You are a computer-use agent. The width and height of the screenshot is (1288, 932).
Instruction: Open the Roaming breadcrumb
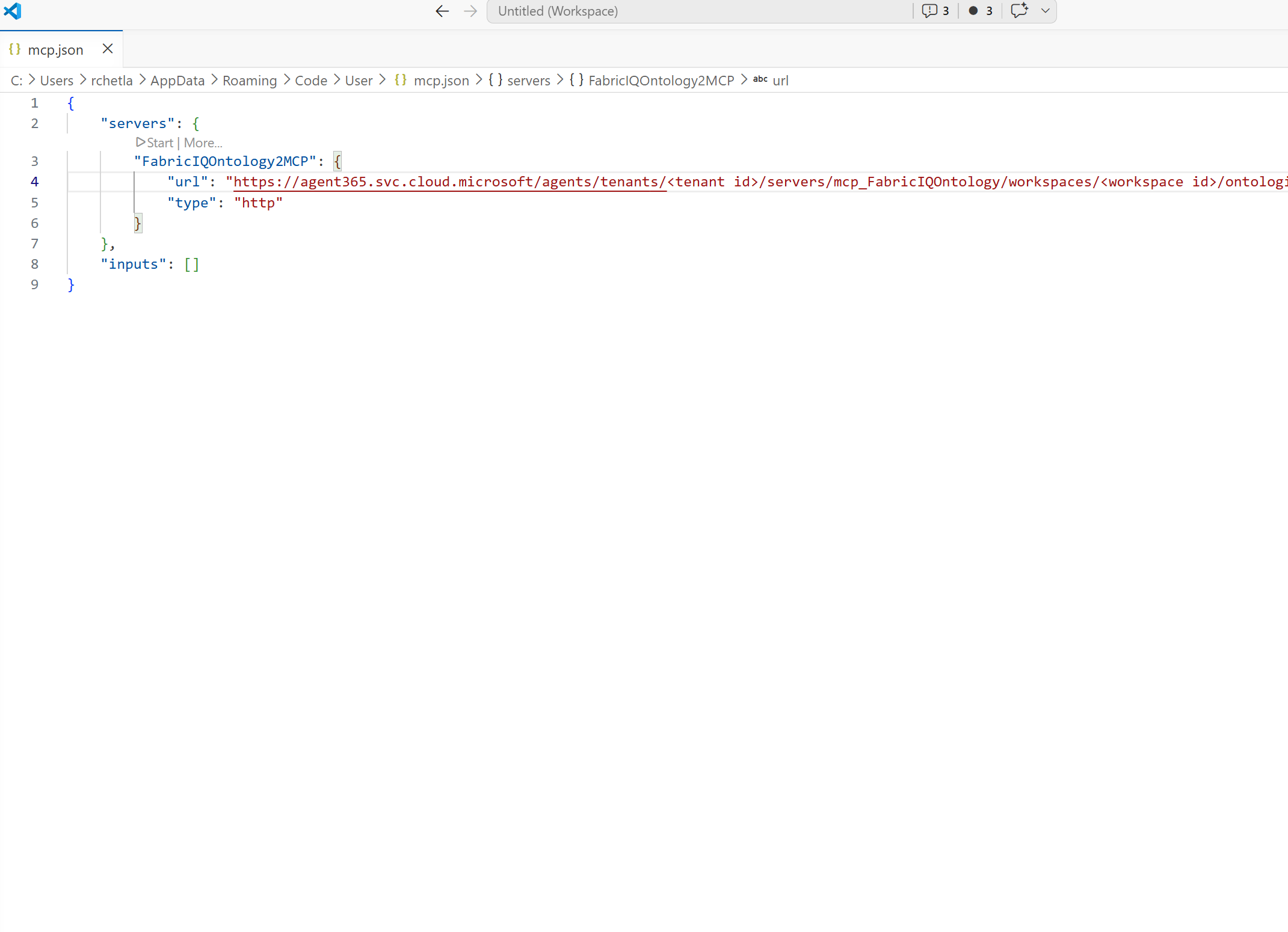pyautogui.click(x=250, y=81)
